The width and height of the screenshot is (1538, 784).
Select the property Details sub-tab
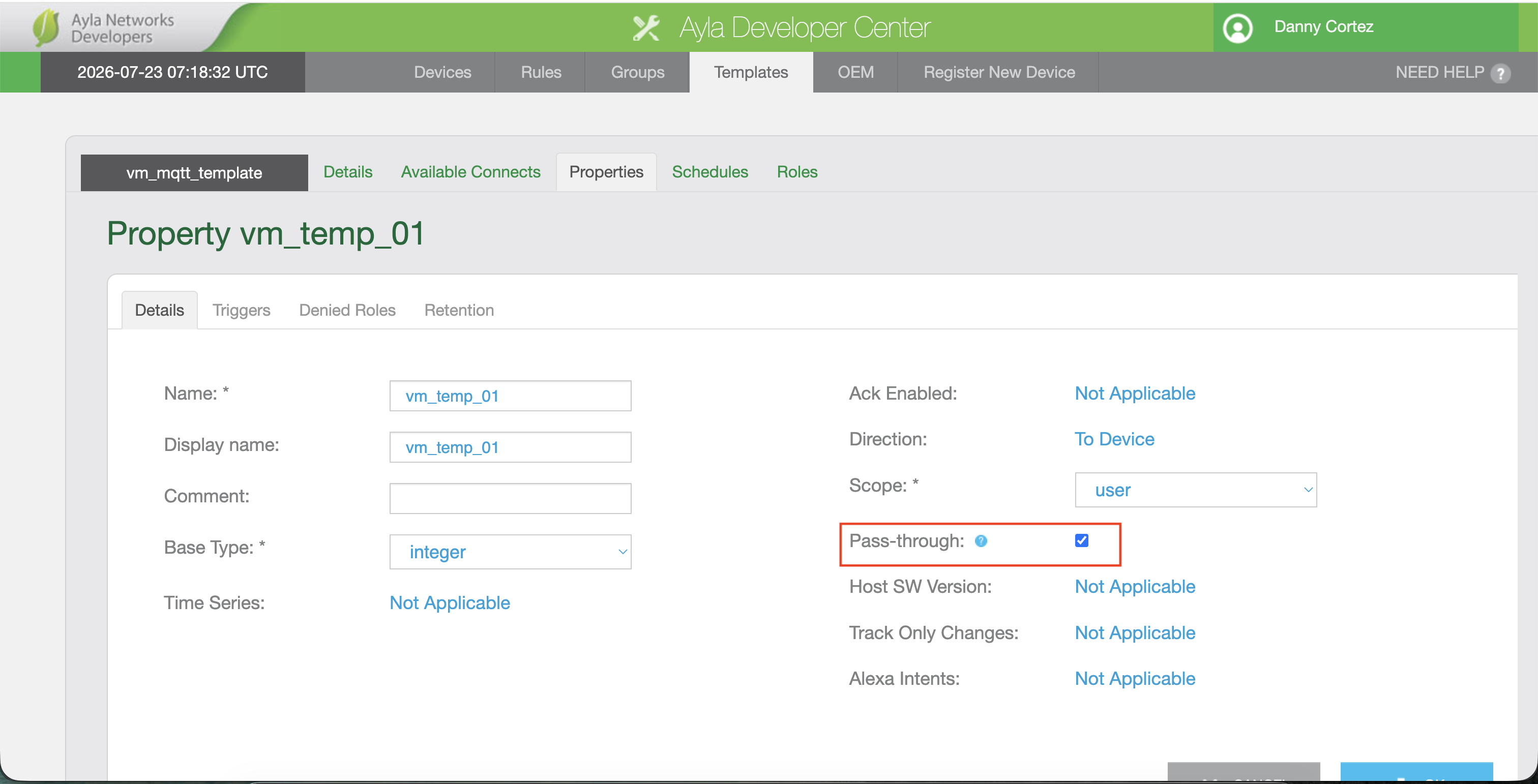(159, 310)
